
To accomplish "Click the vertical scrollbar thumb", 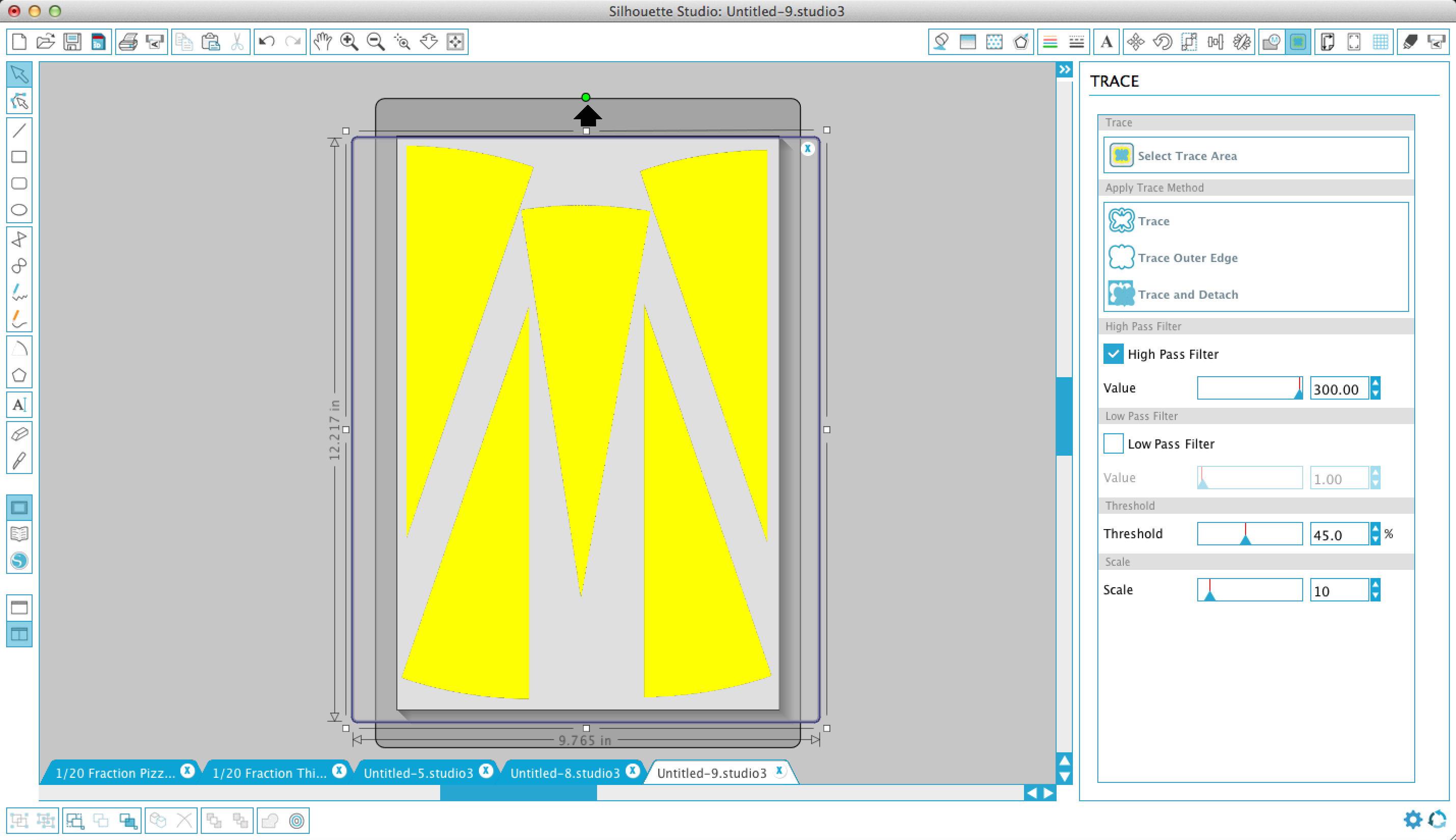I will point(1064,416).
